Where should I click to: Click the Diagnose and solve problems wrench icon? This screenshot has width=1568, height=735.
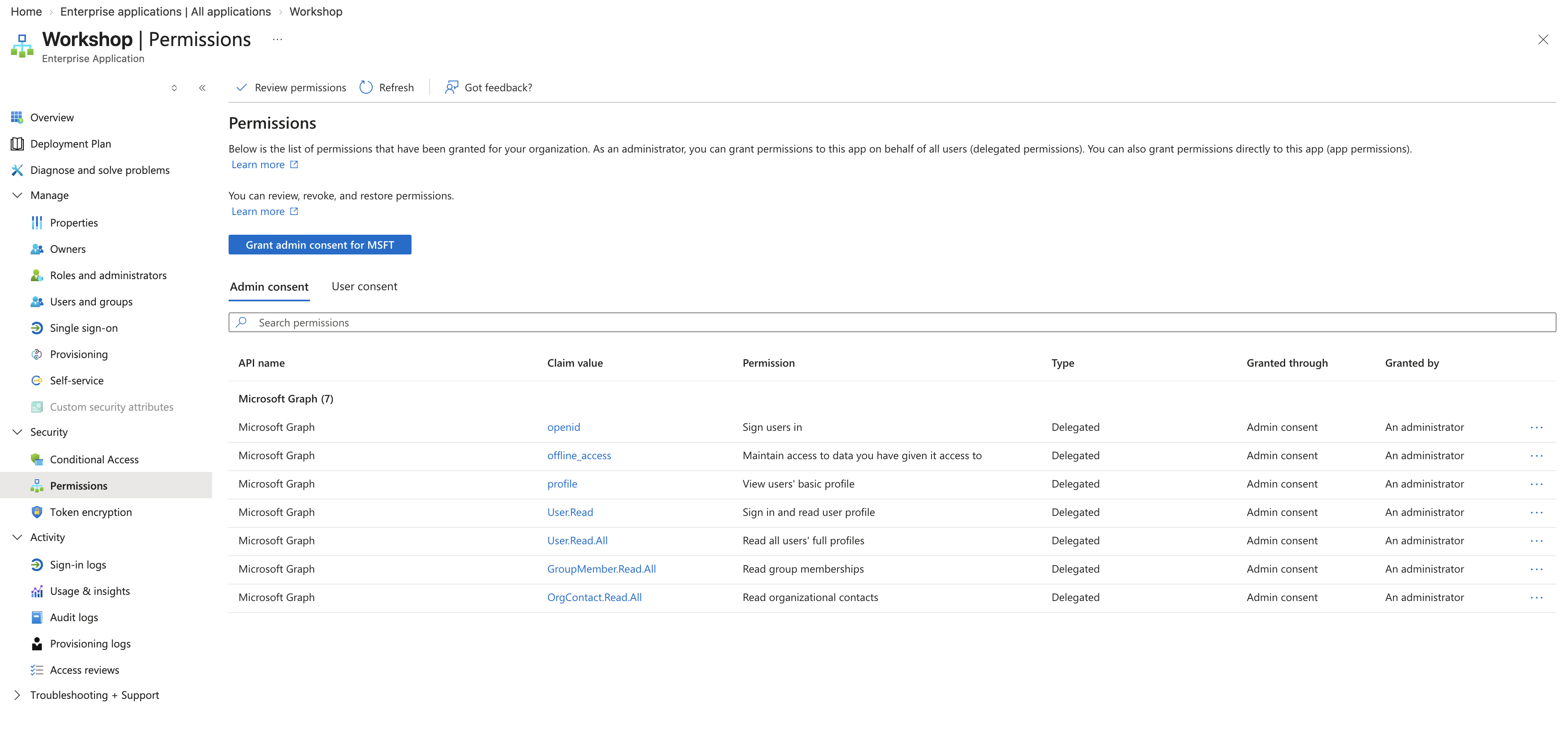[17, 170]
